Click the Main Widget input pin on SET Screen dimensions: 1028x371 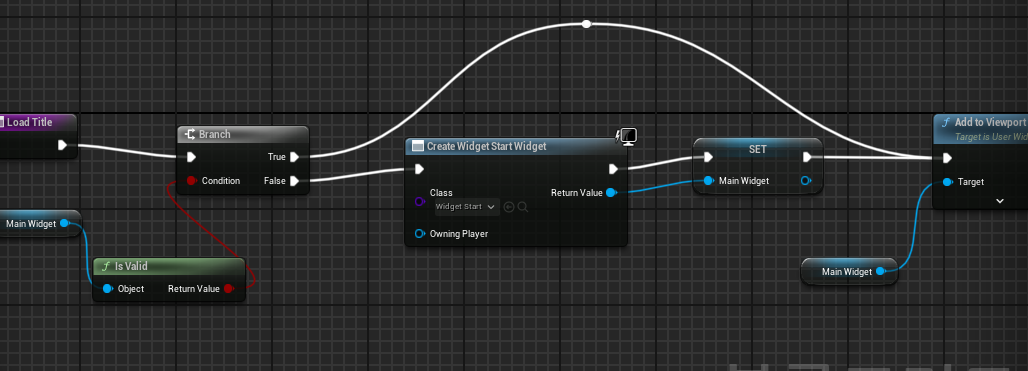[x=708, y=180]
